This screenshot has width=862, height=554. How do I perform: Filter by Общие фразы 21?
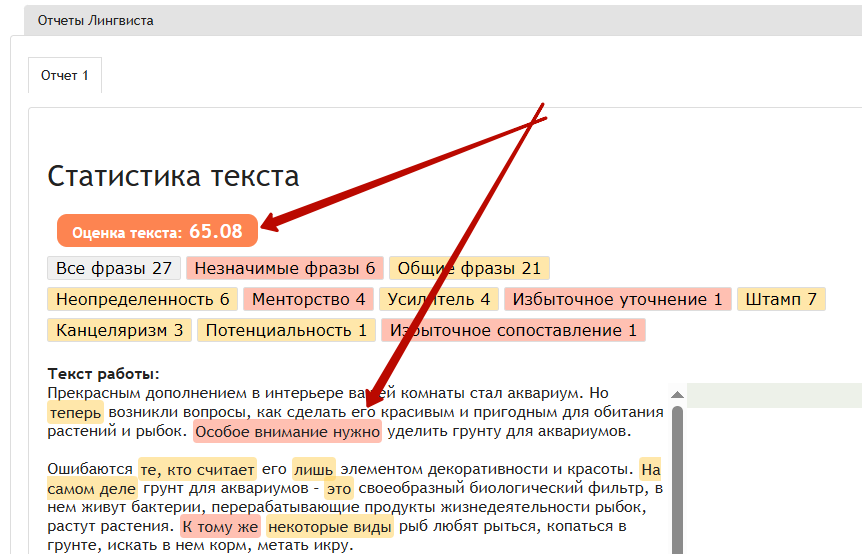click(469, 268)
